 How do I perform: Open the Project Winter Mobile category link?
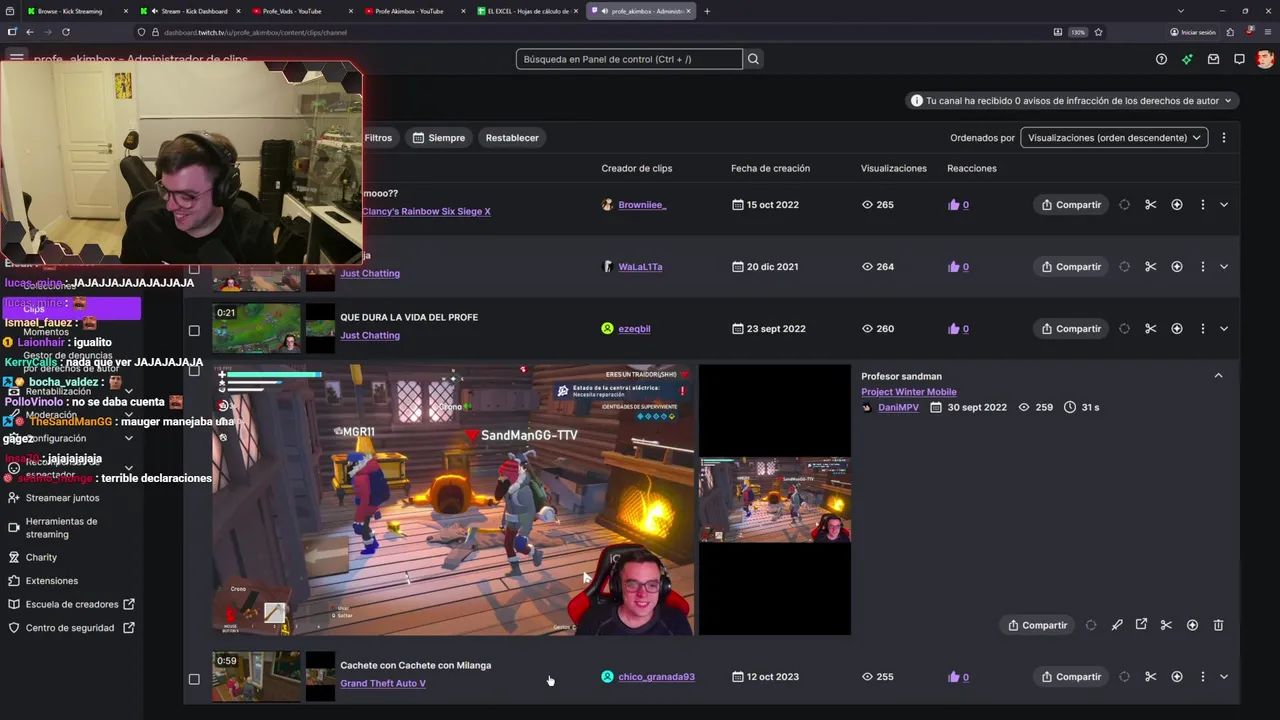tap(909, 392)
